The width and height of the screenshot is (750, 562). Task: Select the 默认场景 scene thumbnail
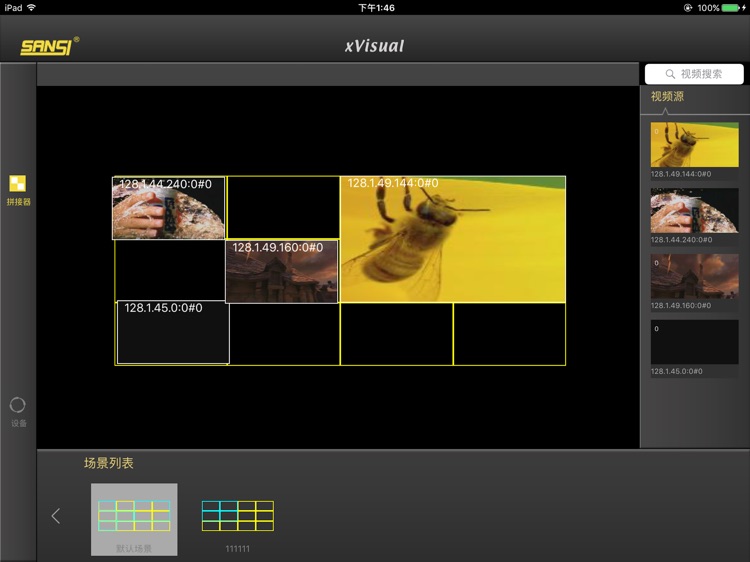pyautogui.click(x=134, y=519)
